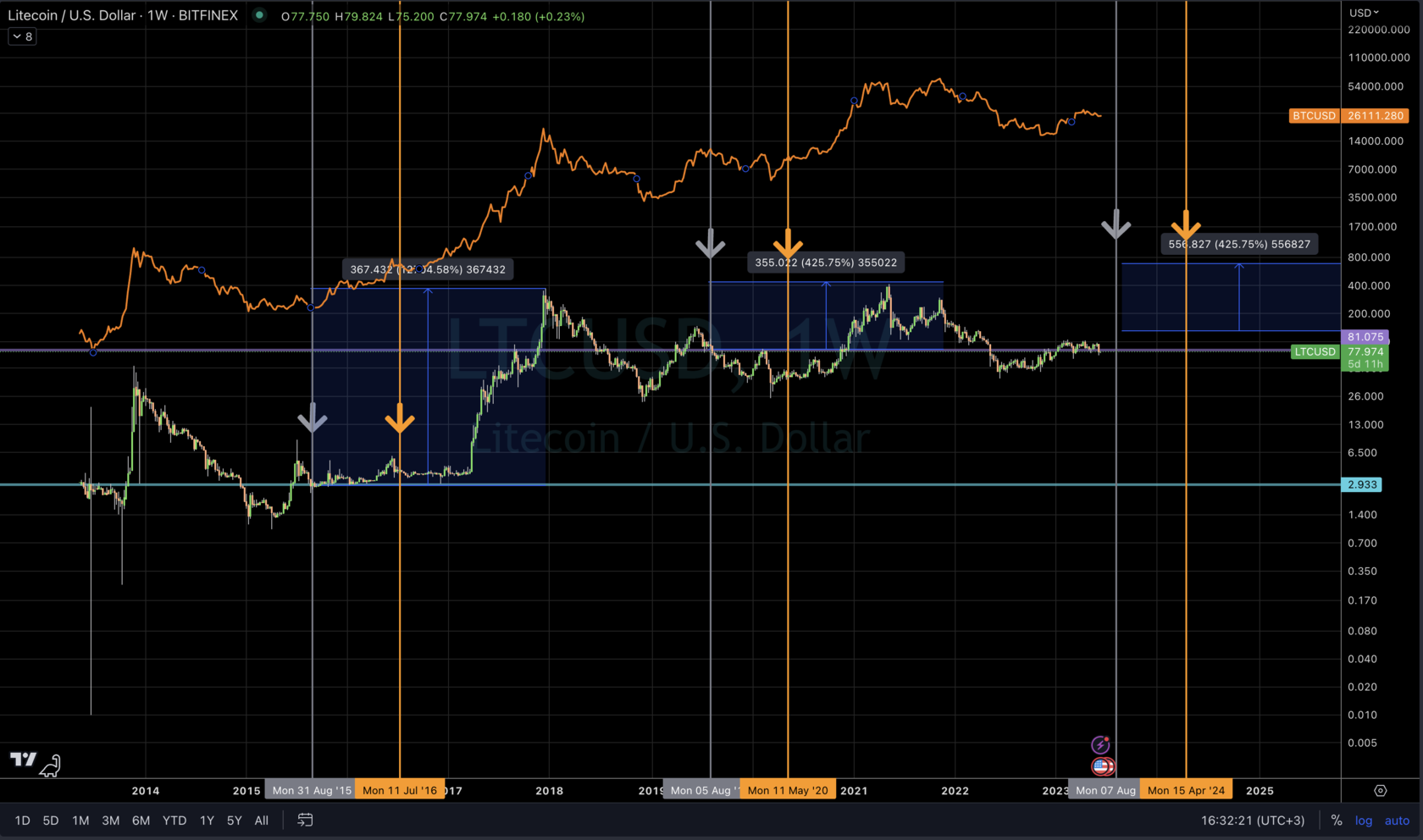Image resolution: width=1423 pixels, height=840 pixels.
Task: Click the 0.005 price axis value
Action: click(1363, 743)
